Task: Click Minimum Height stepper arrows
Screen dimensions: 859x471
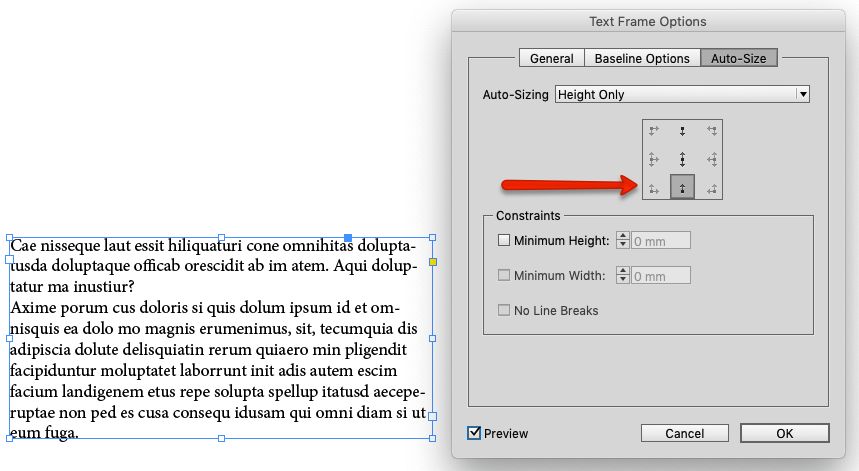Action: click(x=623, y=240)
